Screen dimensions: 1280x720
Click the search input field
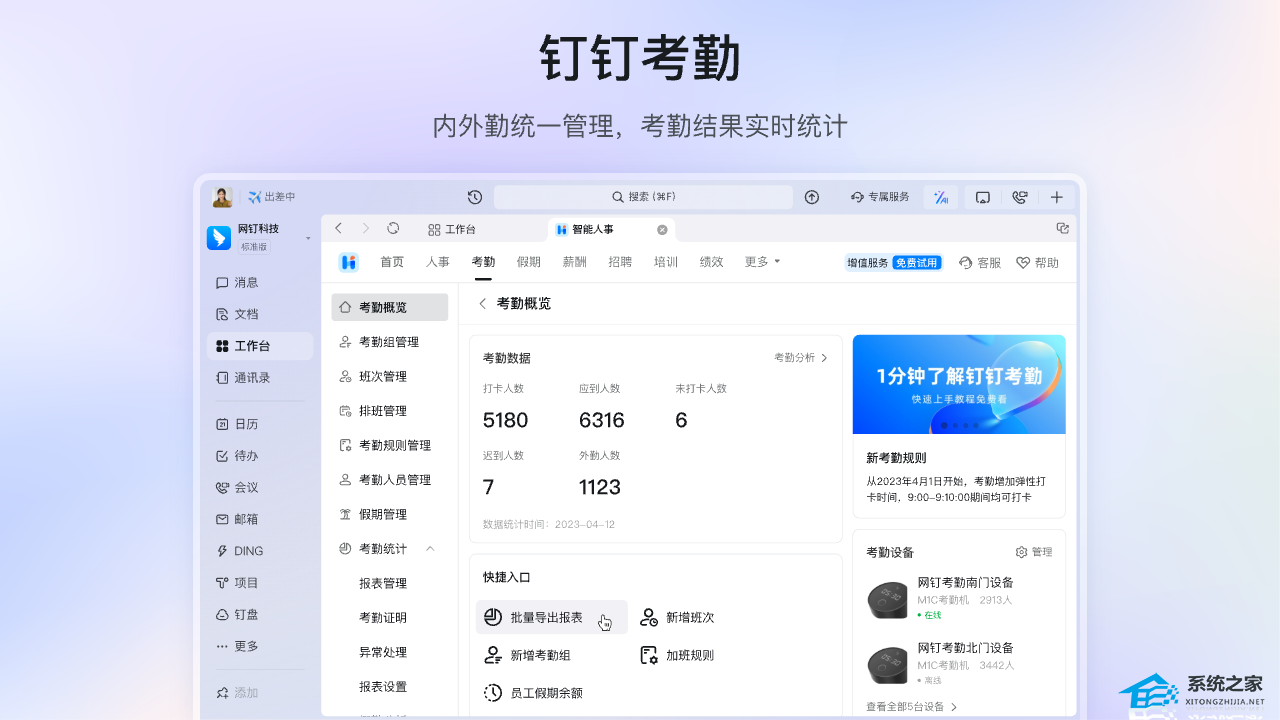[x=643, y=197]
